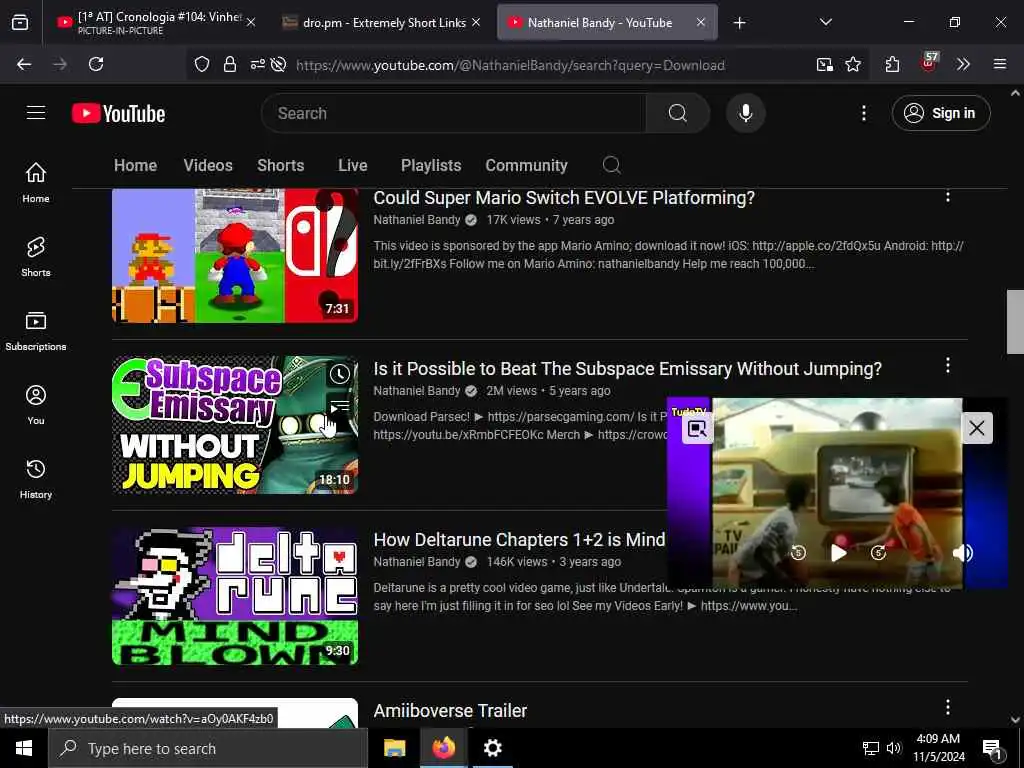
Task: Bookmark this page with the star icon
Action: point(852,64)
